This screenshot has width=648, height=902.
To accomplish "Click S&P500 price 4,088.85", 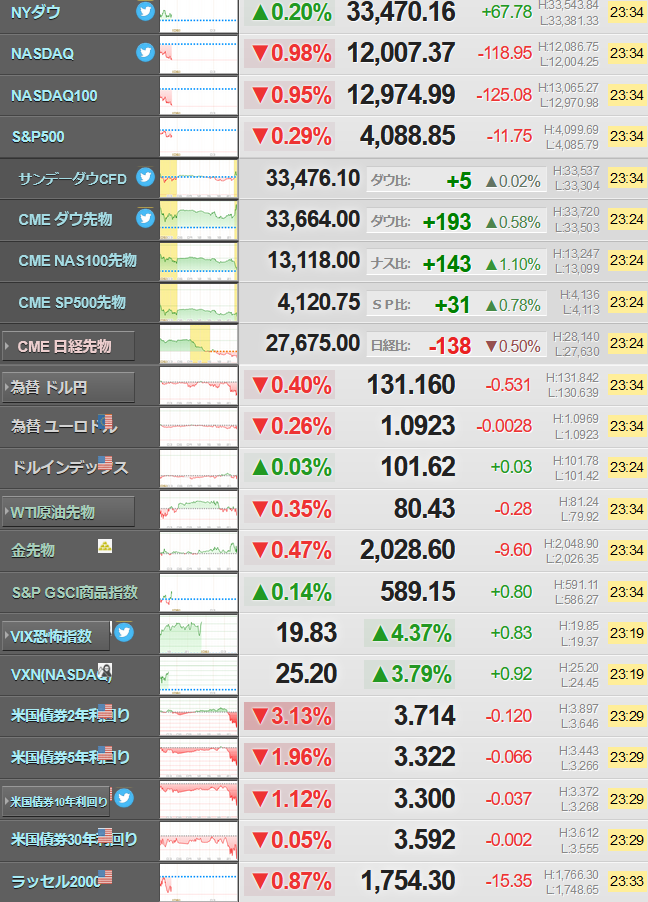I will pyautogui.click(x=408, y=136).
